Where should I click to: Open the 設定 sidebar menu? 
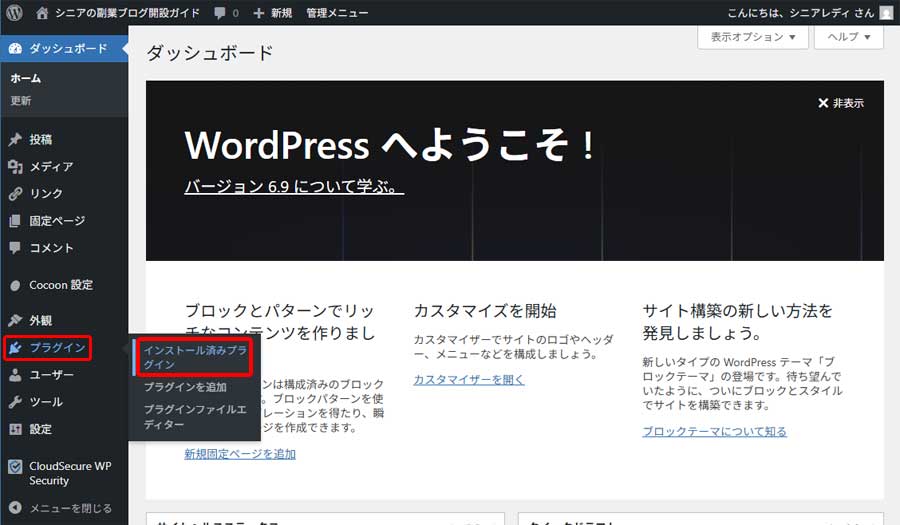41,429
